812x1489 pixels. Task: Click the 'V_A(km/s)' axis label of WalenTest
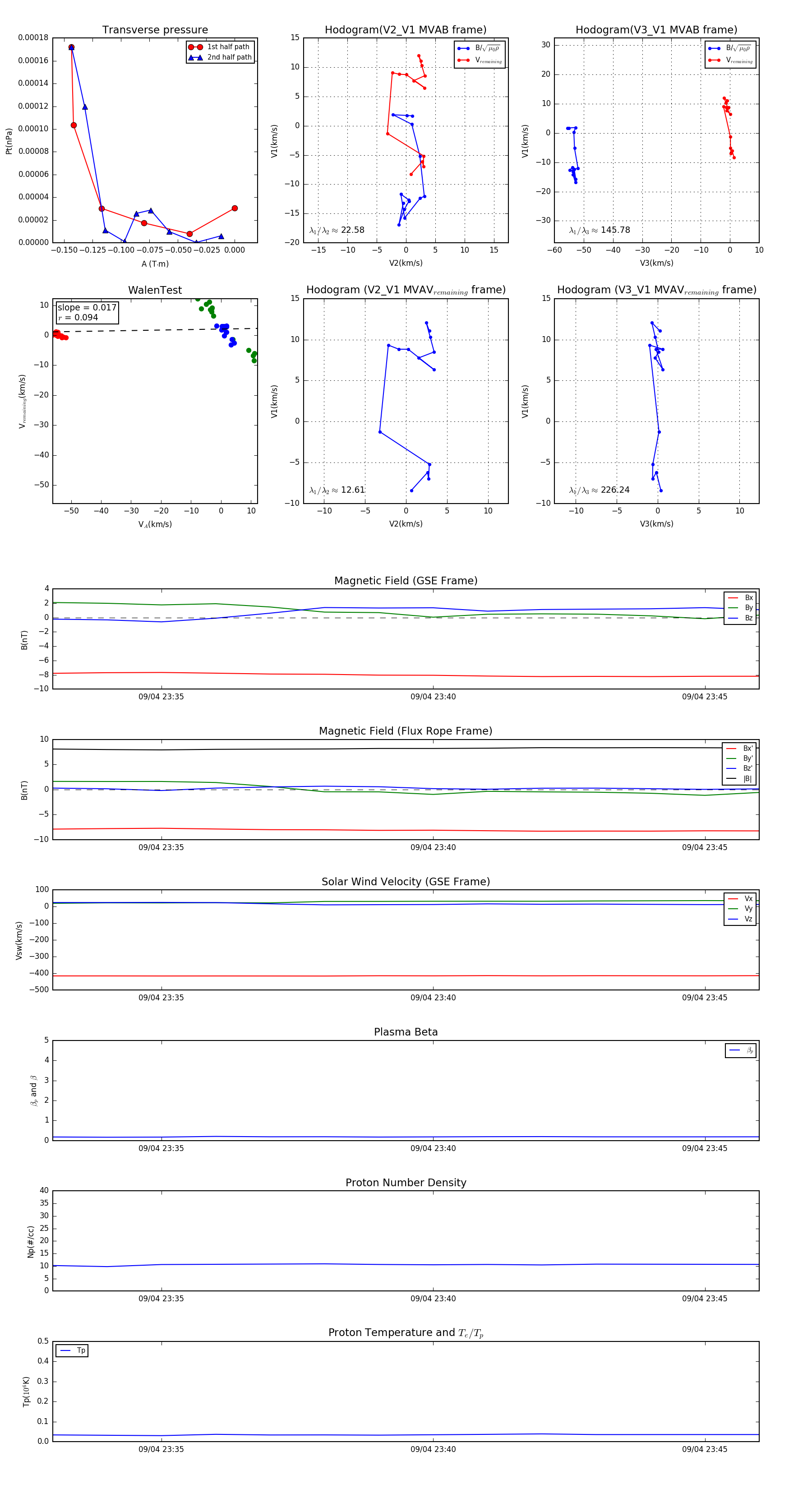point(155,524)
